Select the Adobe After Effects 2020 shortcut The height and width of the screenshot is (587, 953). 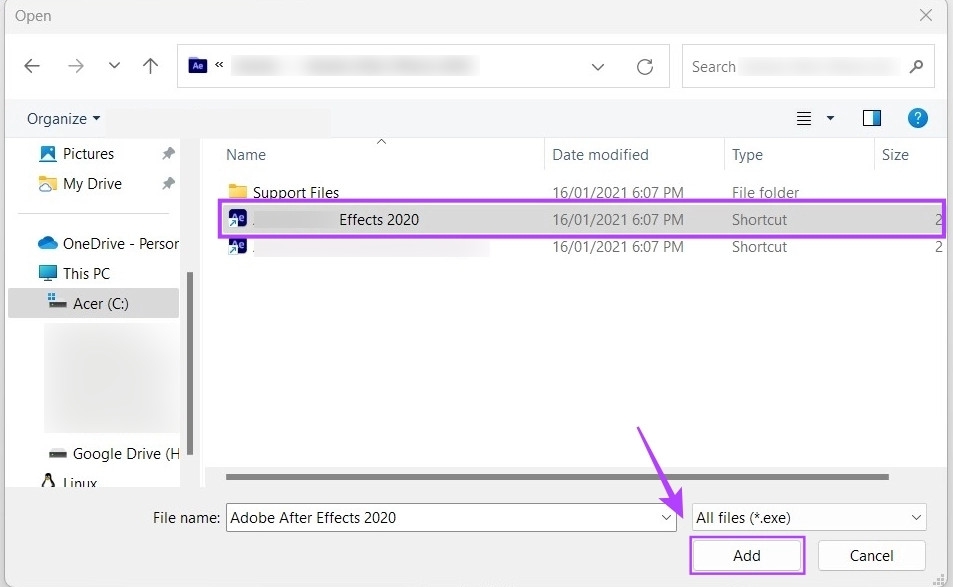coord(400,219)
